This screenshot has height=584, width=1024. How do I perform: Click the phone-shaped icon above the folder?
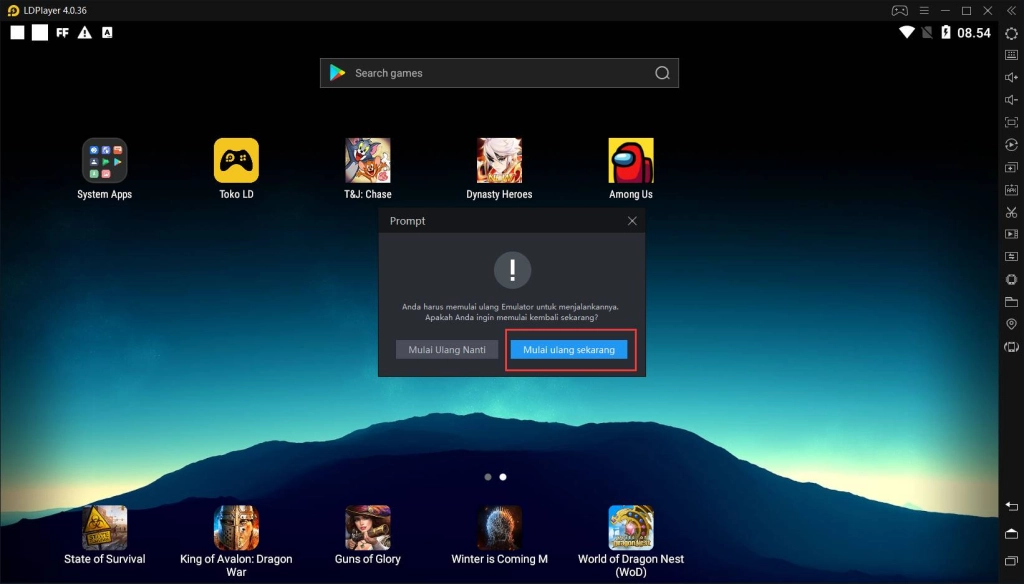point(1011,279)
